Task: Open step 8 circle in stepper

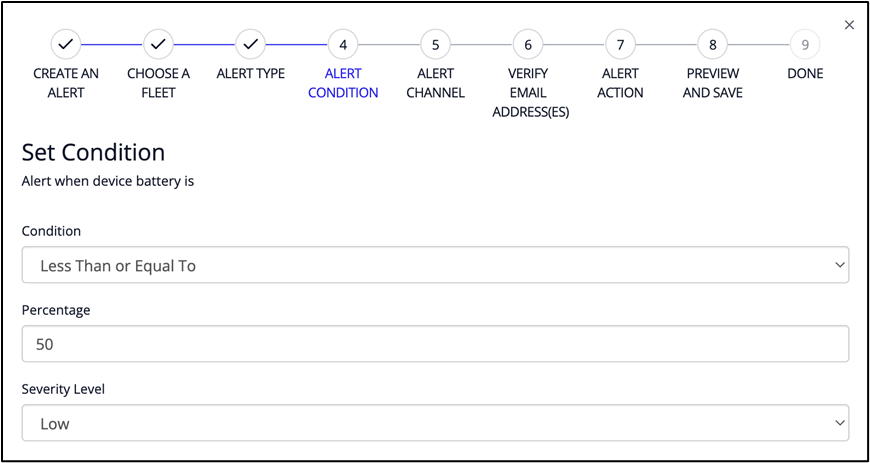Action: (x=713, y=44)
